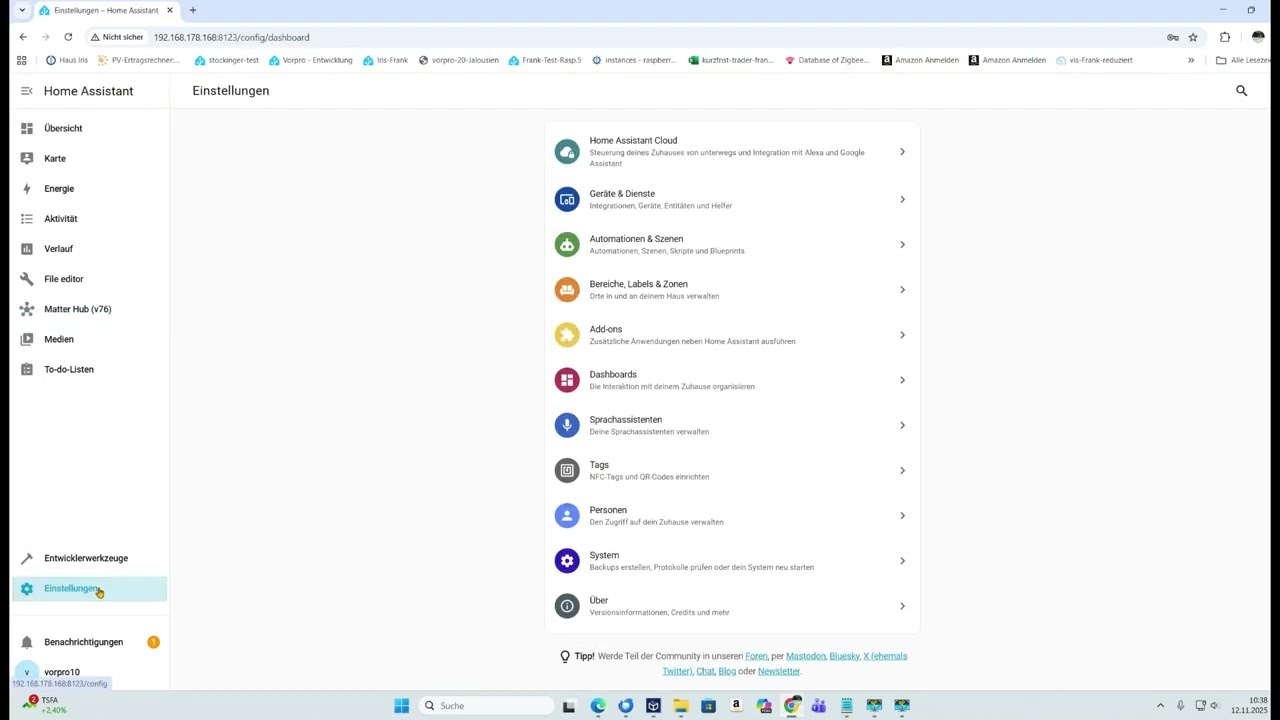
Task: Open the Übersicht sidebar entry
Action: 89,128
